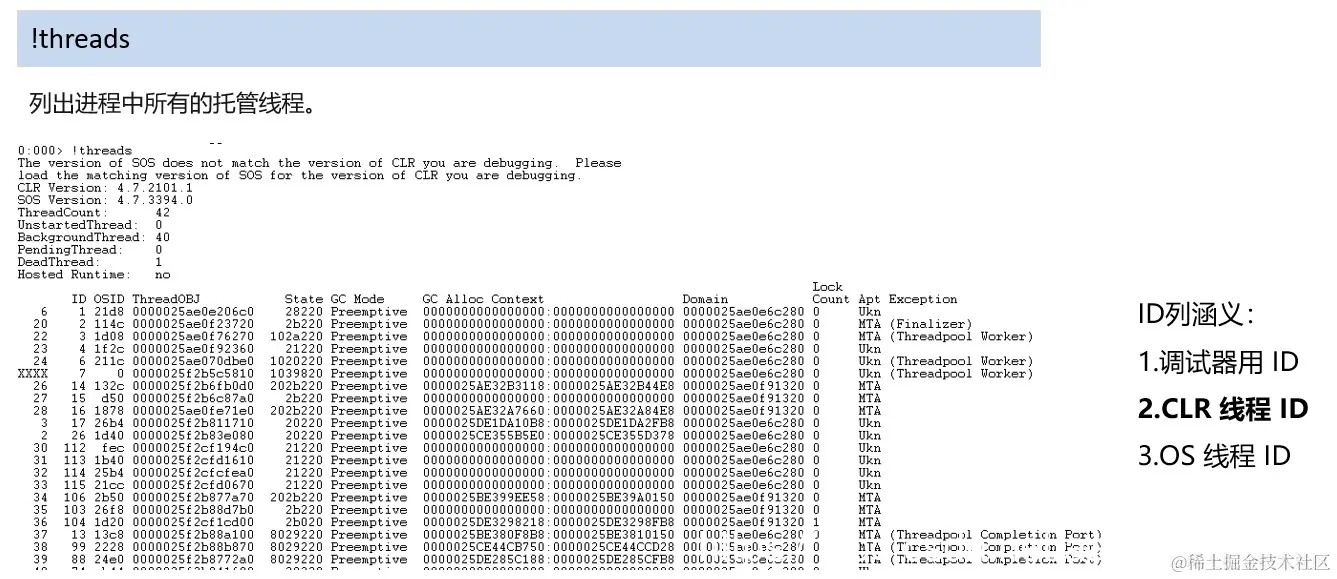Click the '3.OS 线程 ID' annotation
Viewport: 1337px width, 579px height.
click(x=1214, y=456)
